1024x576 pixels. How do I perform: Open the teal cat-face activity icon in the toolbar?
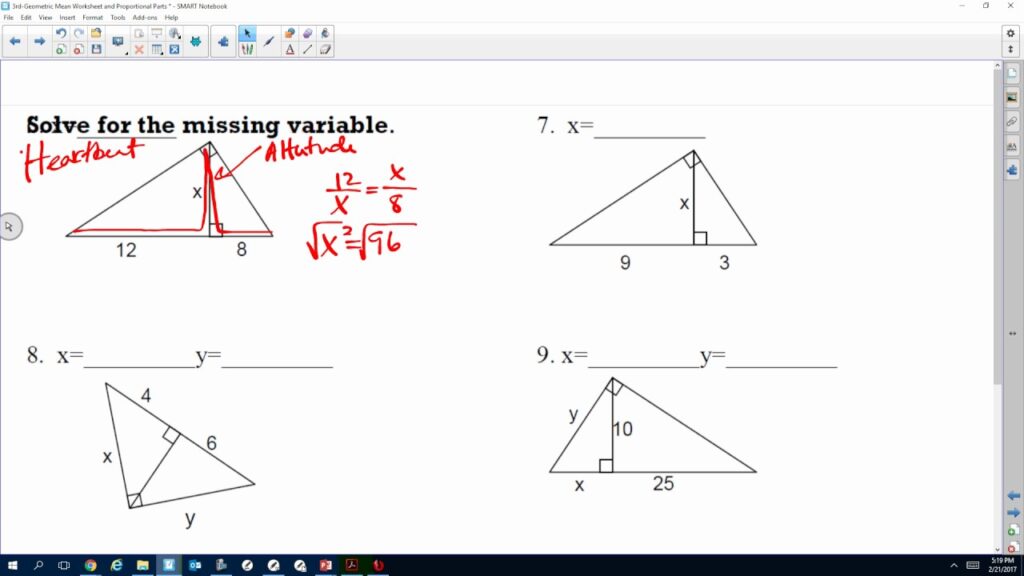click(195, 41)
